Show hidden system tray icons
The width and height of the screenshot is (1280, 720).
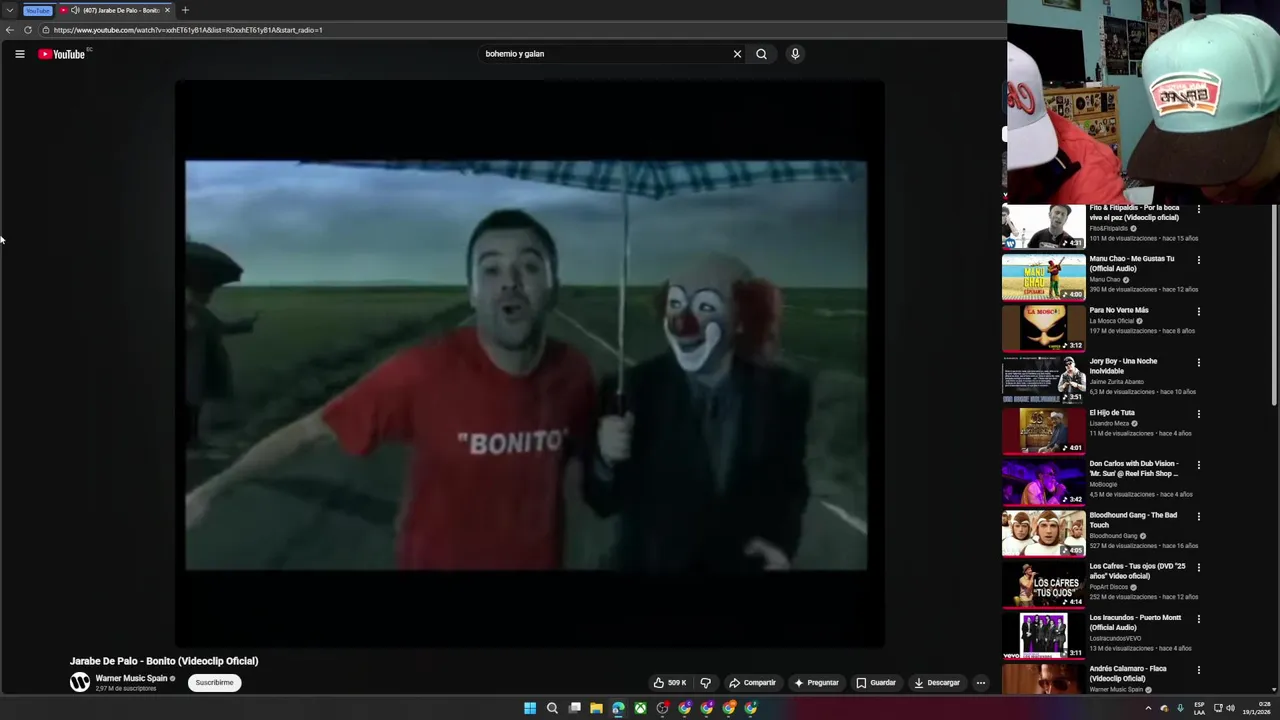pos(1148,708)
